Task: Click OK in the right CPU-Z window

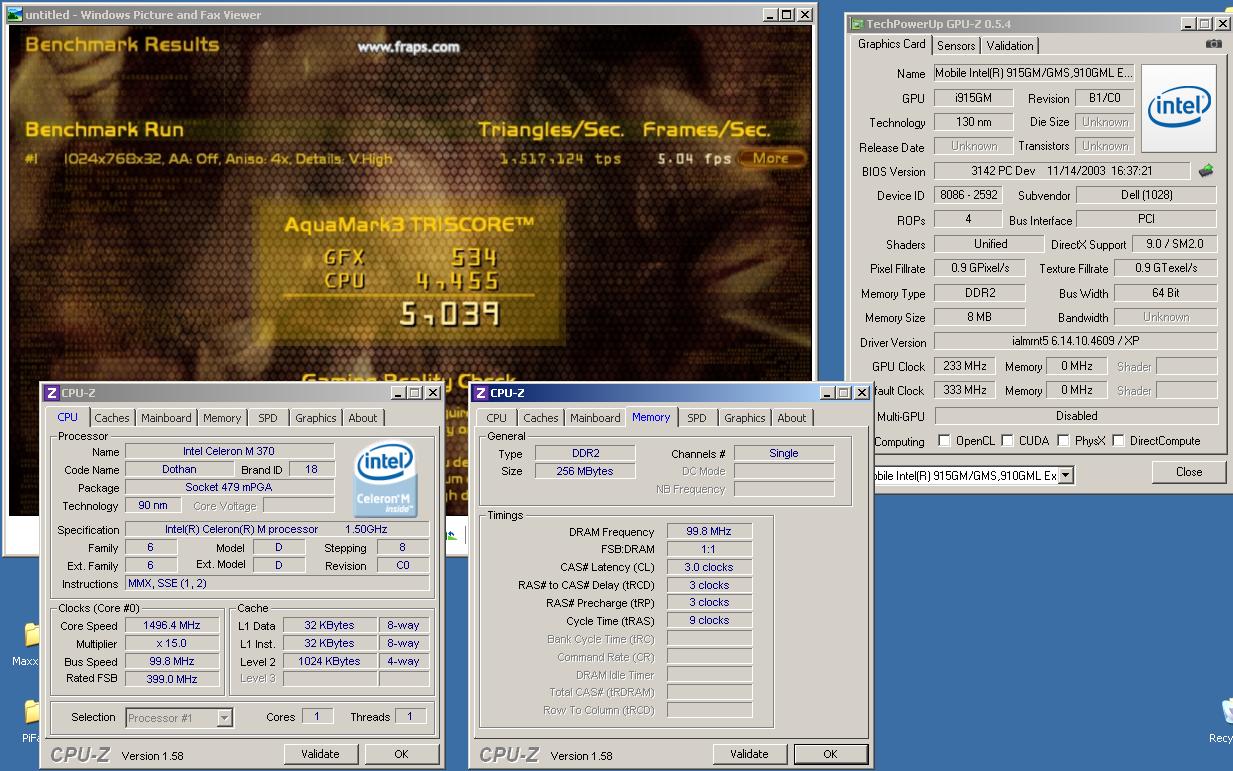Action: pyautogui.click(x=830, y=754)
